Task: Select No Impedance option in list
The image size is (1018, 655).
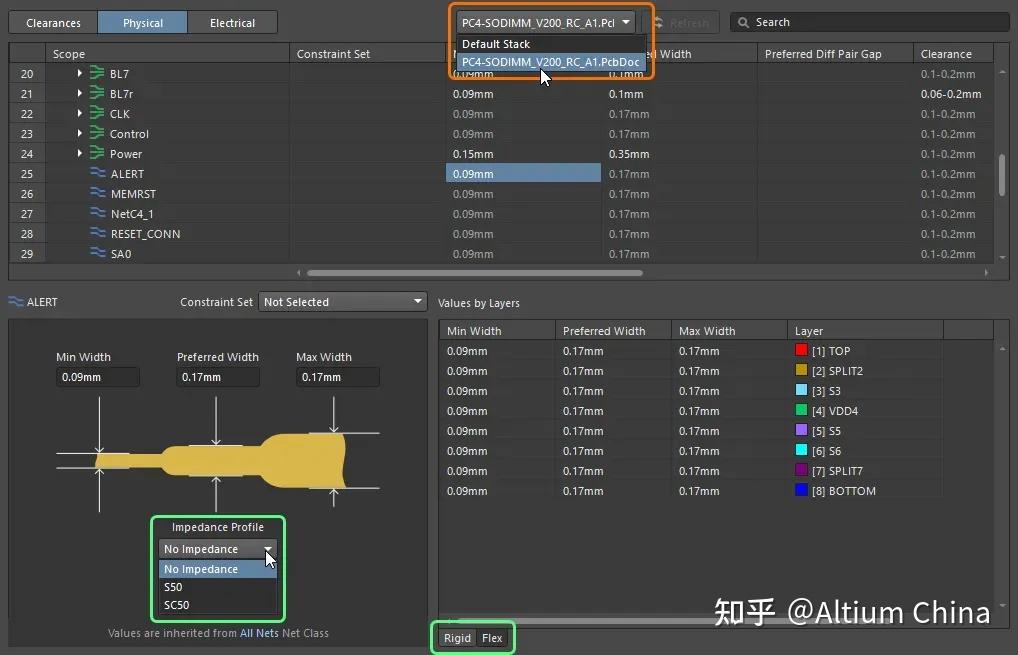Action: (x=217, y=569)
